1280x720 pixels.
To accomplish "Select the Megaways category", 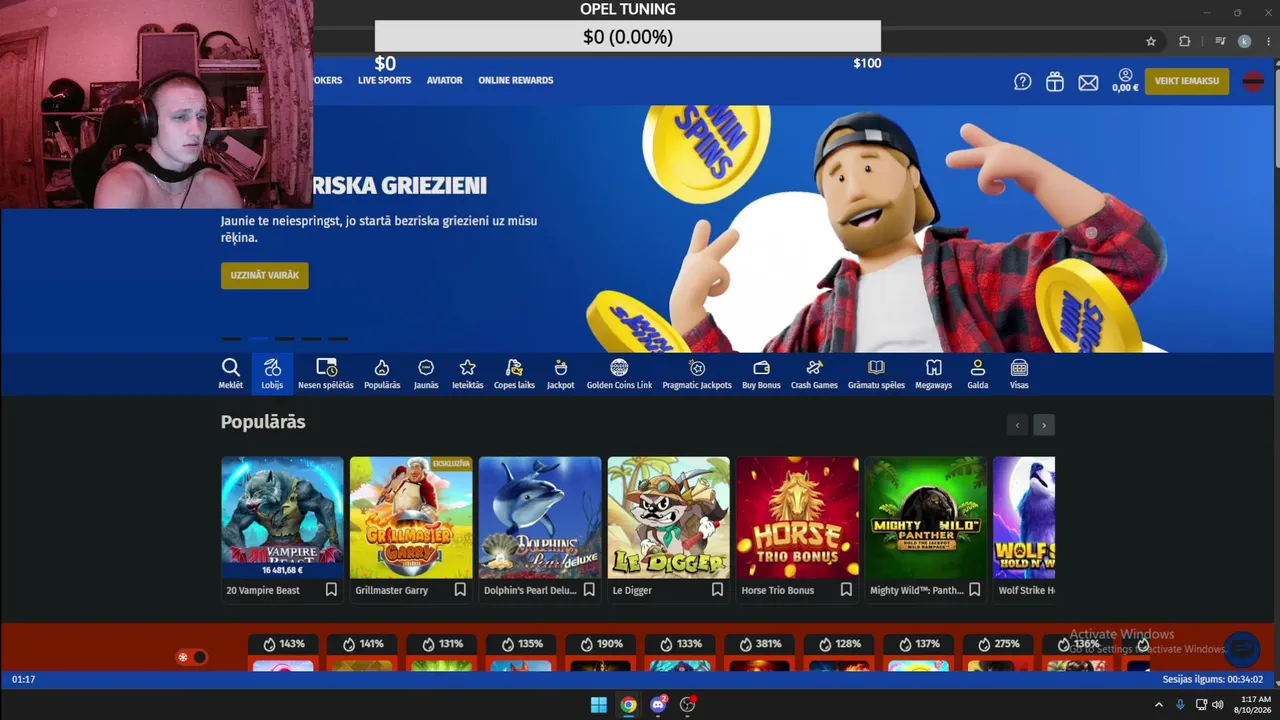I will coord(934,373).
